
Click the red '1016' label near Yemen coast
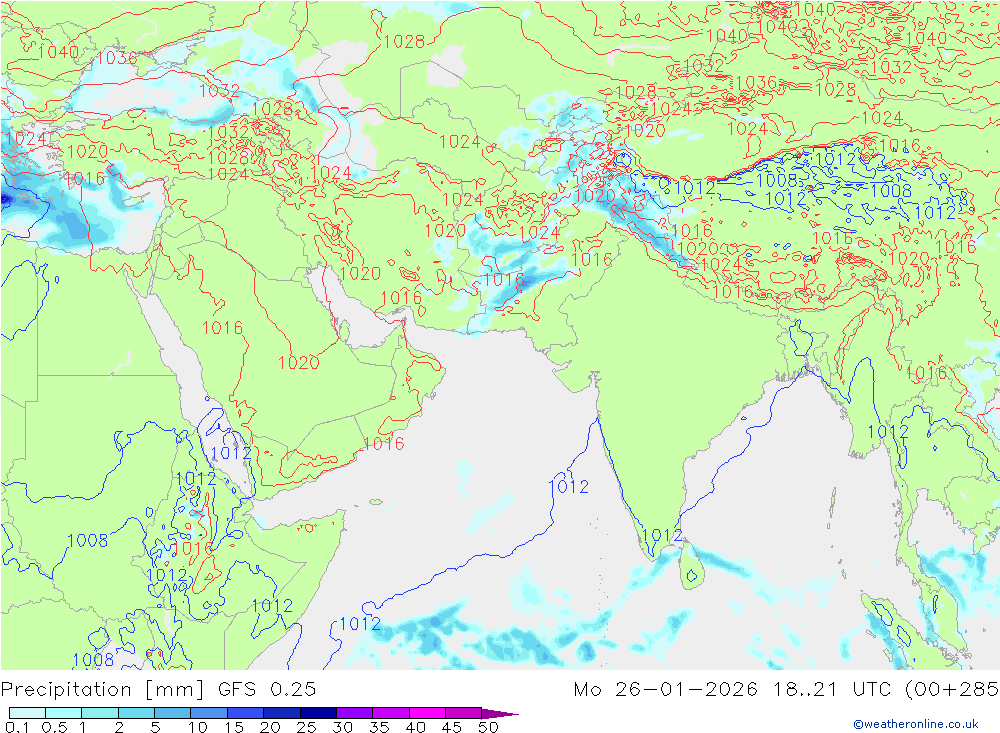(383, 443)
